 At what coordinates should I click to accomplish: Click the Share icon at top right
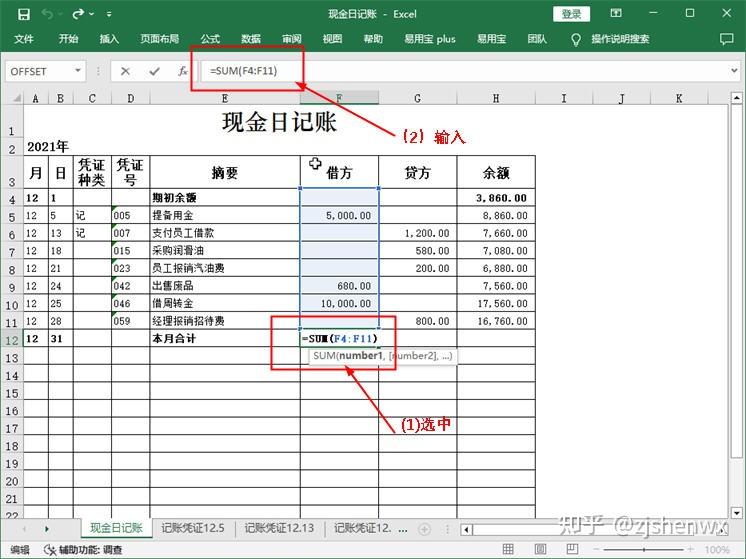point(726,39)
